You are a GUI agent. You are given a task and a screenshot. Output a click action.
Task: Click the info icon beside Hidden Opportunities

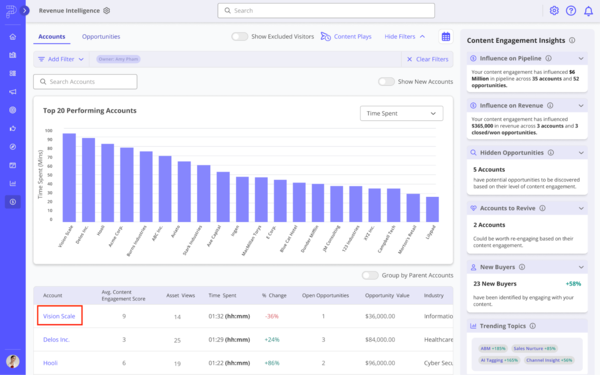551,153
